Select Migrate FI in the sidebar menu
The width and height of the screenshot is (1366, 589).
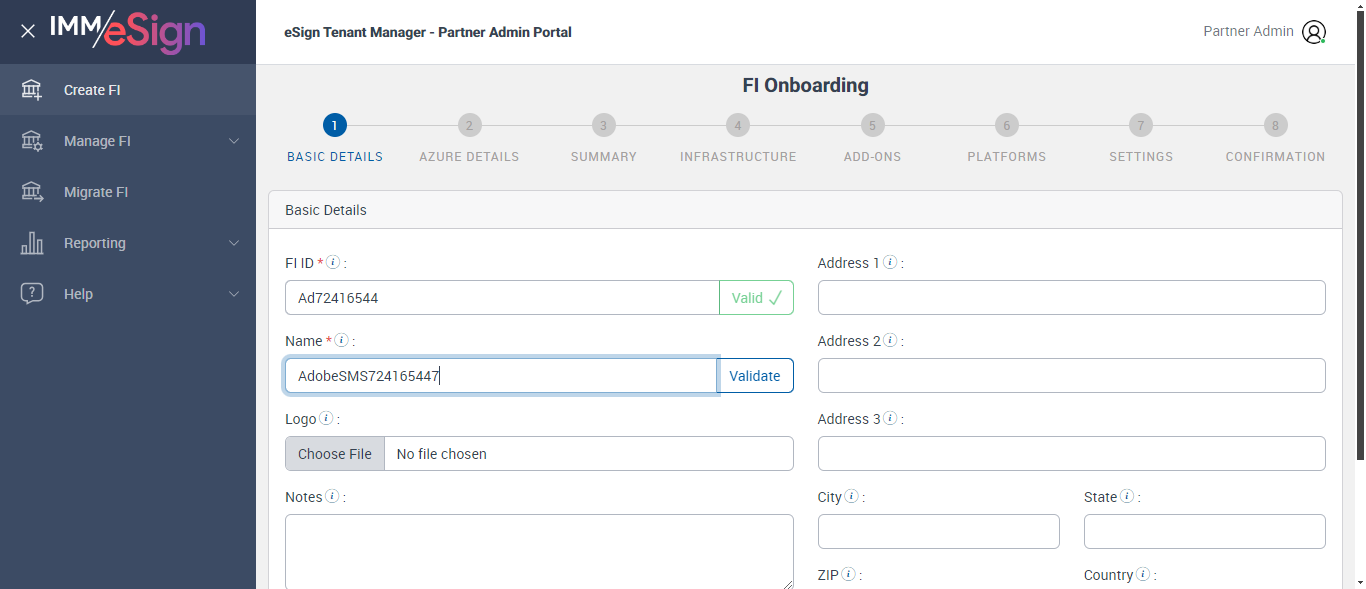[96, 192]
